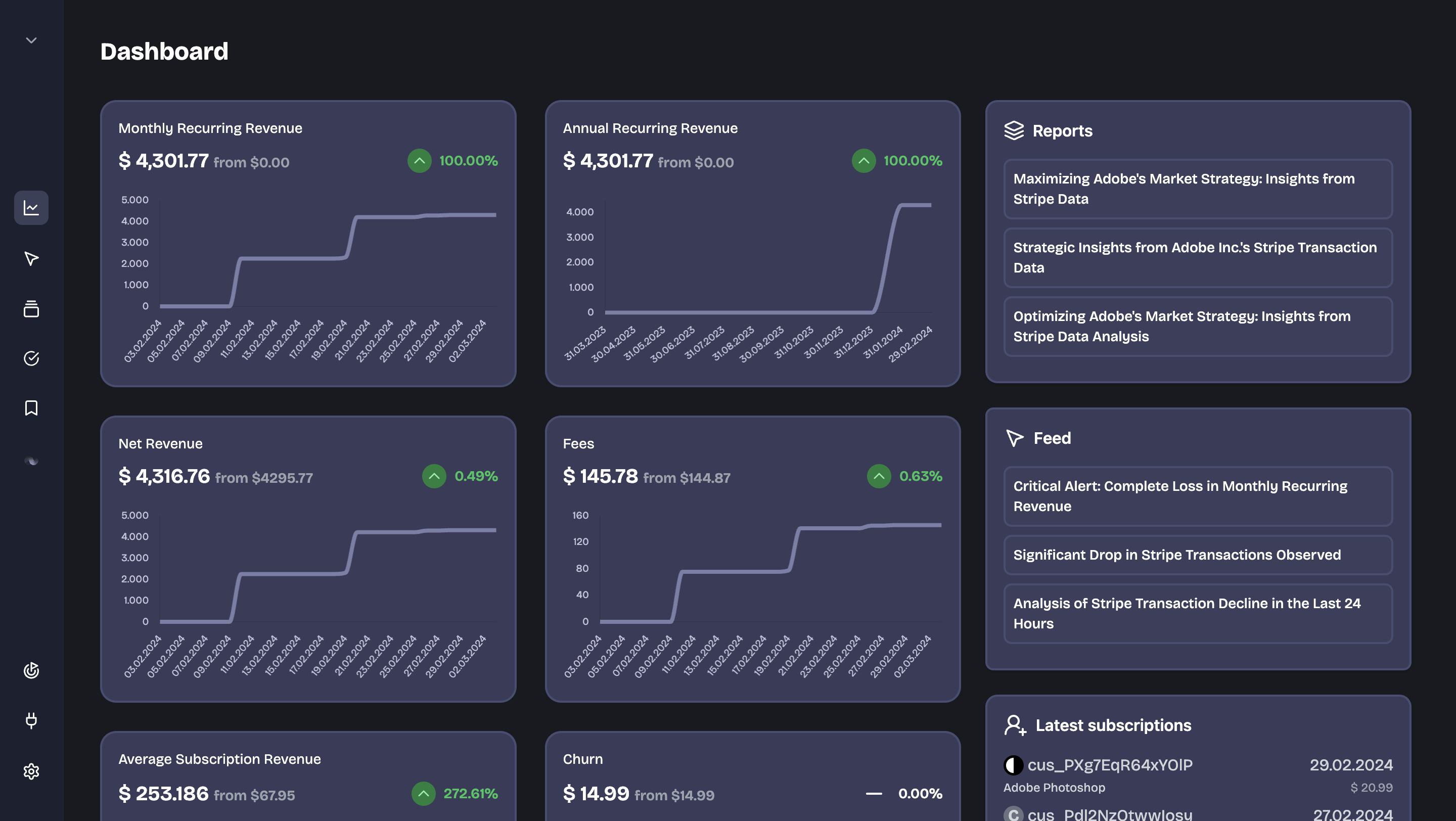Open the plug integrations icon in sidebar
This screenshot has width=1456, height=821.
click(31, 720)
